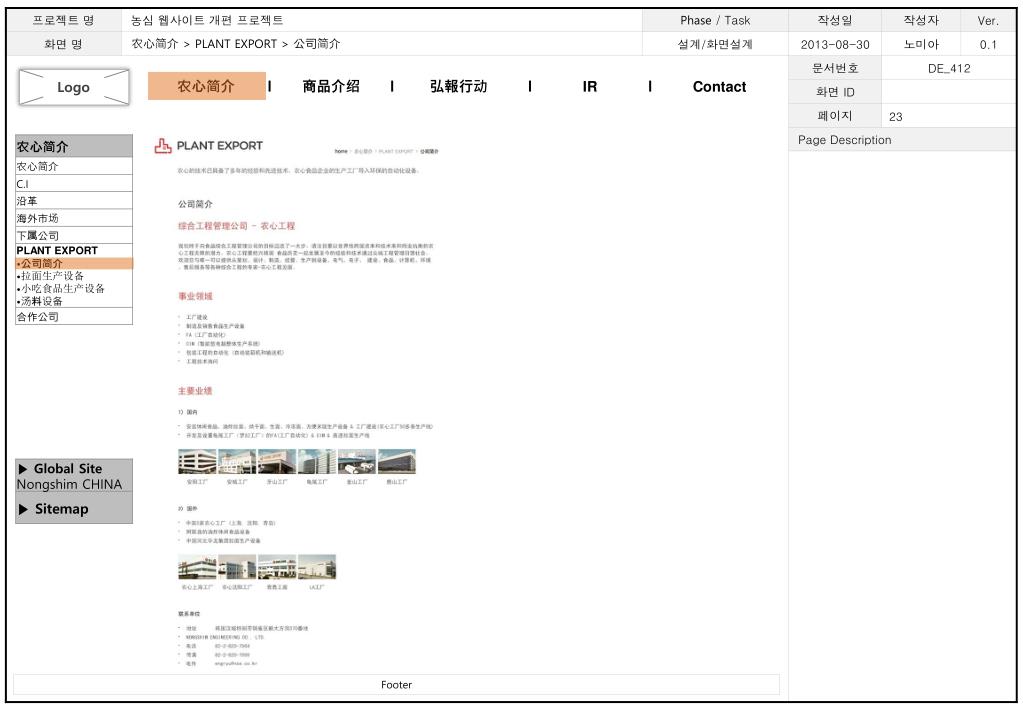
Task: Click the LA factory thumbnail
Action: click(x=317, y=567)
